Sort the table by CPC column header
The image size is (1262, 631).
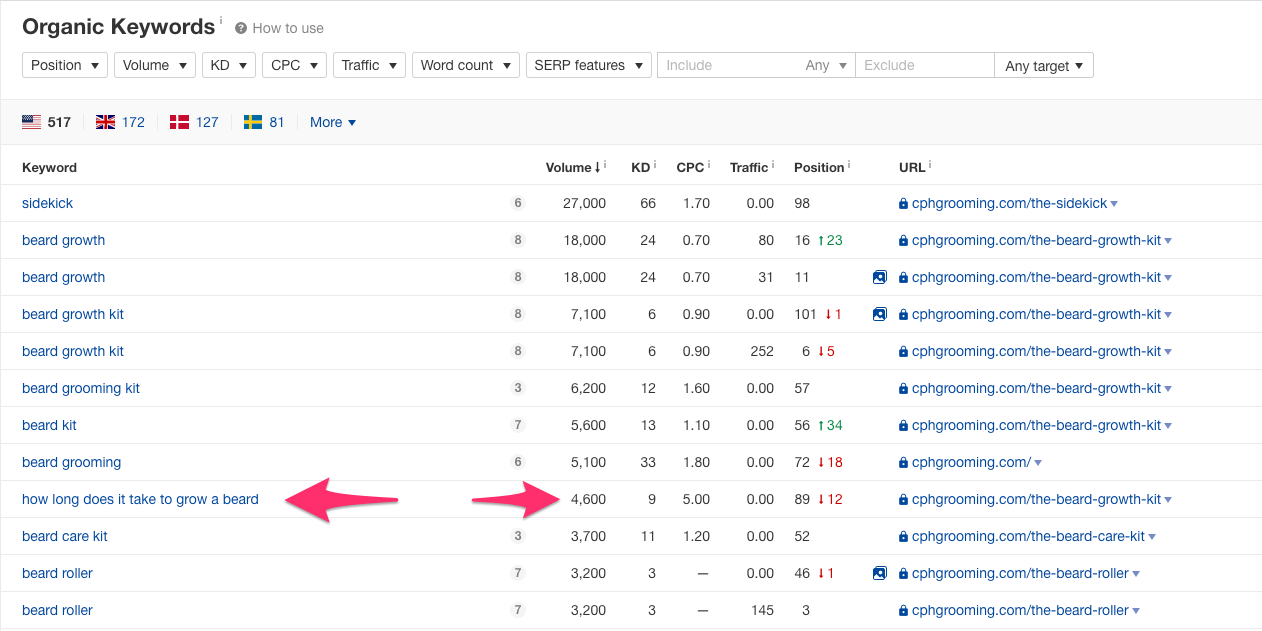(690, 167)
